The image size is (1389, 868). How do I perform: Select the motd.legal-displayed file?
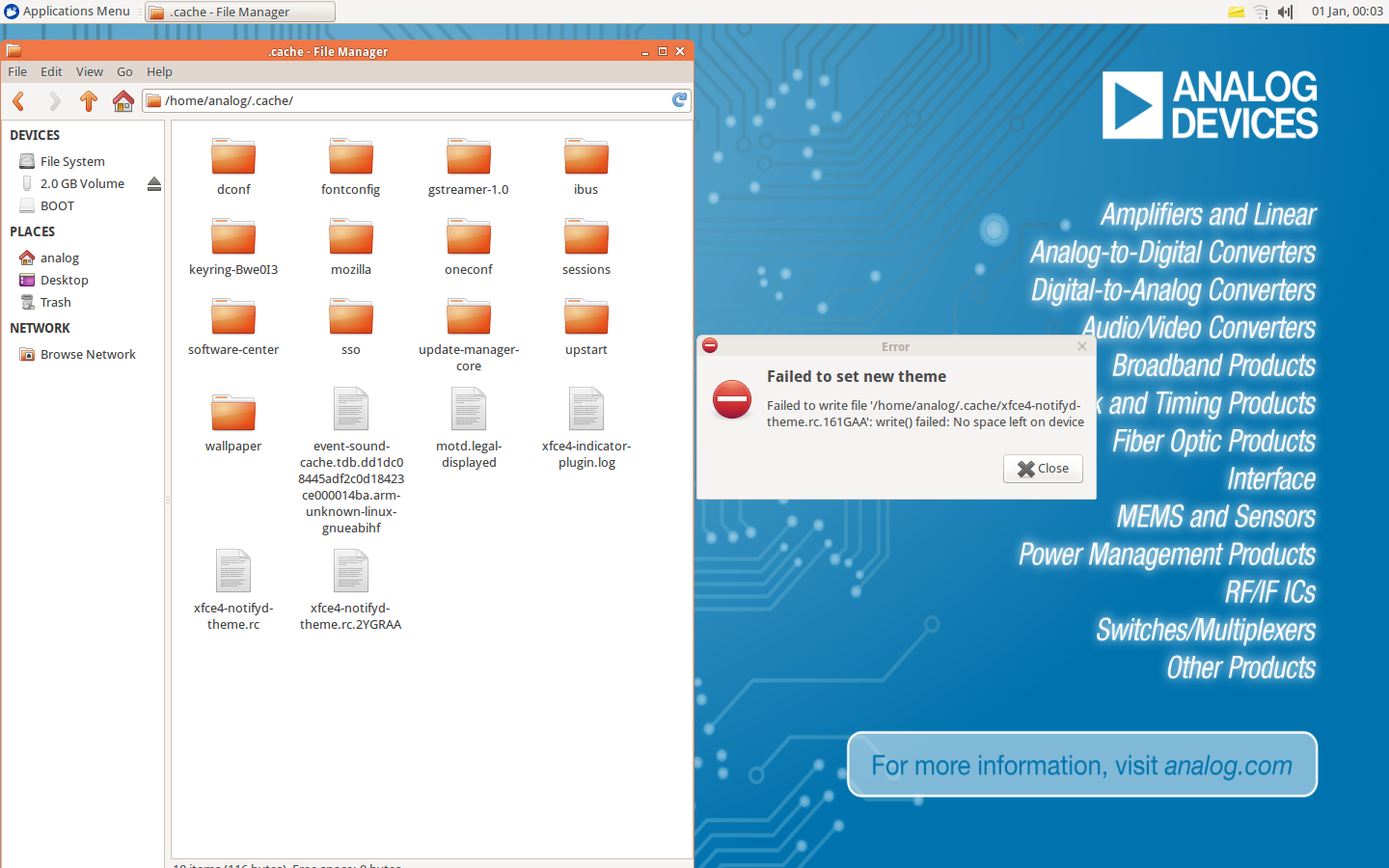[x=469, y=428]
